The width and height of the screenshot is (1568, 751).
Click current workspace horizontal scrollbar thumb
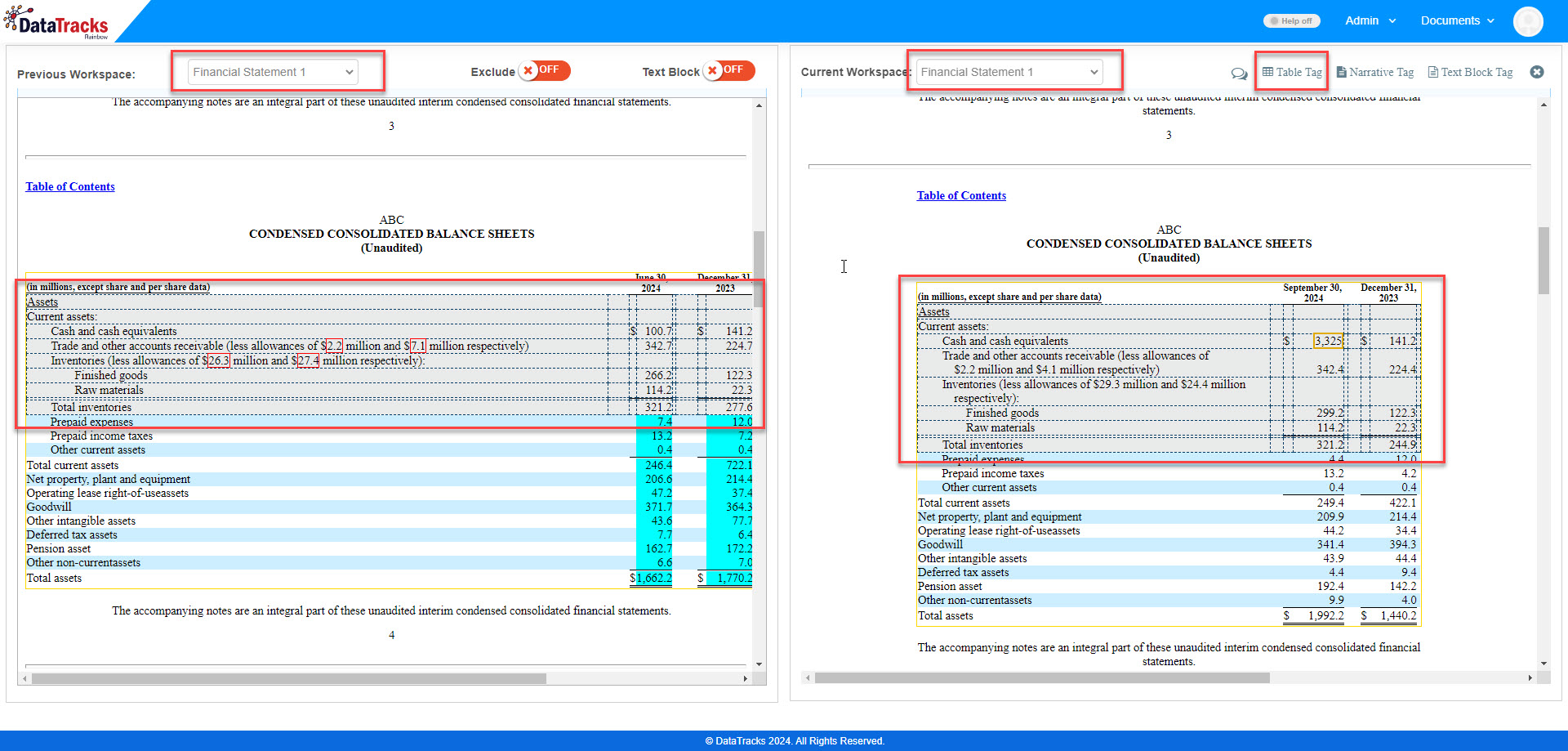tap(1042, 677)
